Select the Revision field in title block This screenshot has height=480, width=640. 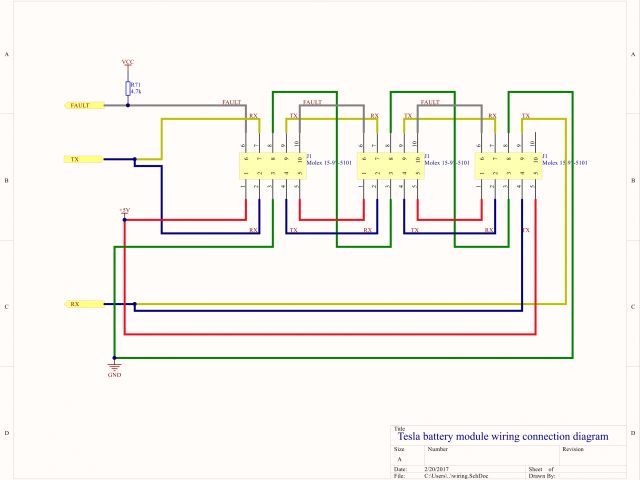tap(573, 450)
